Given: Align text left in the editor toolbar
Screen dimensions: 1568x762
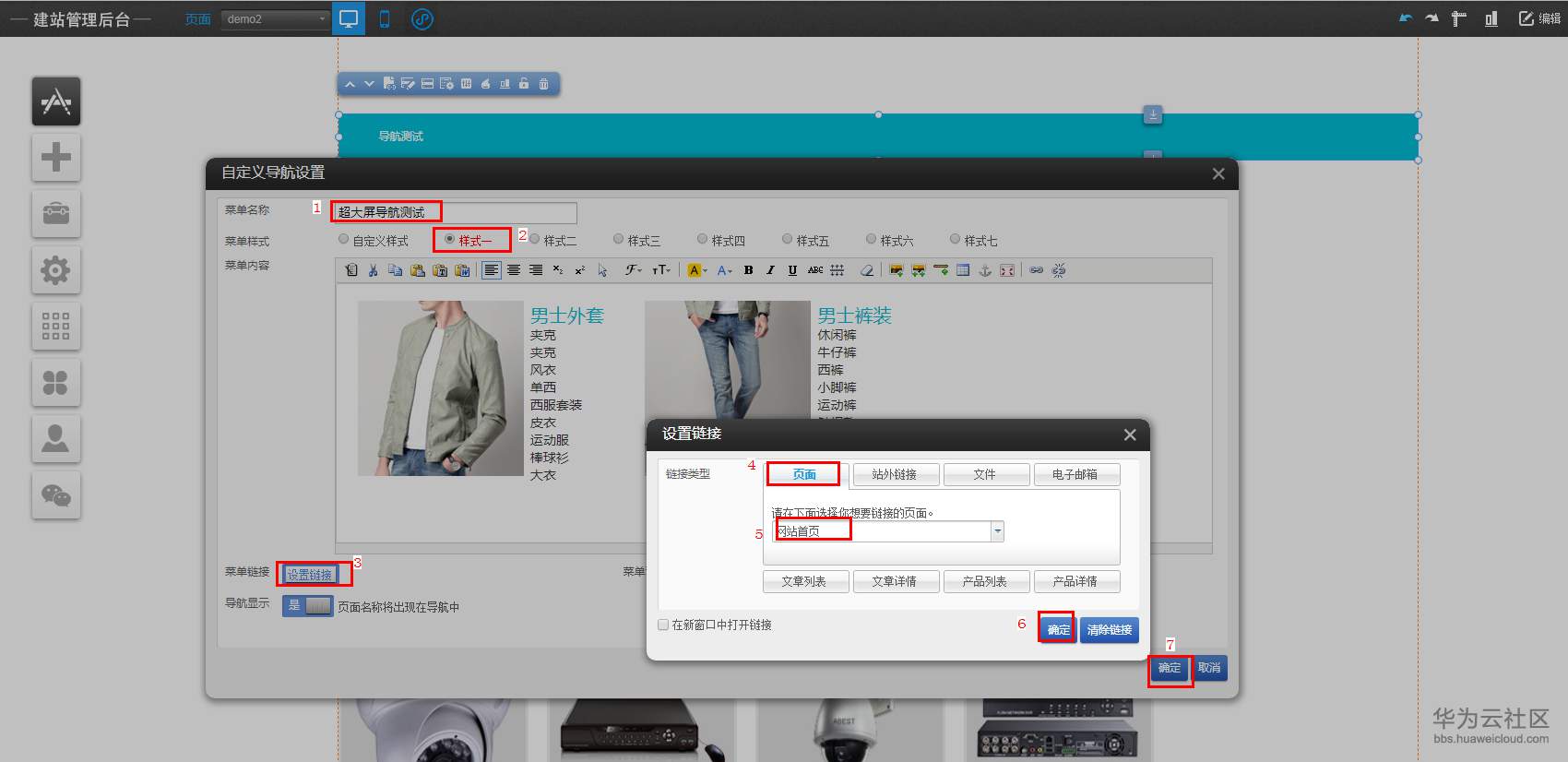Looking at the screenshot, I should (492, 270).
